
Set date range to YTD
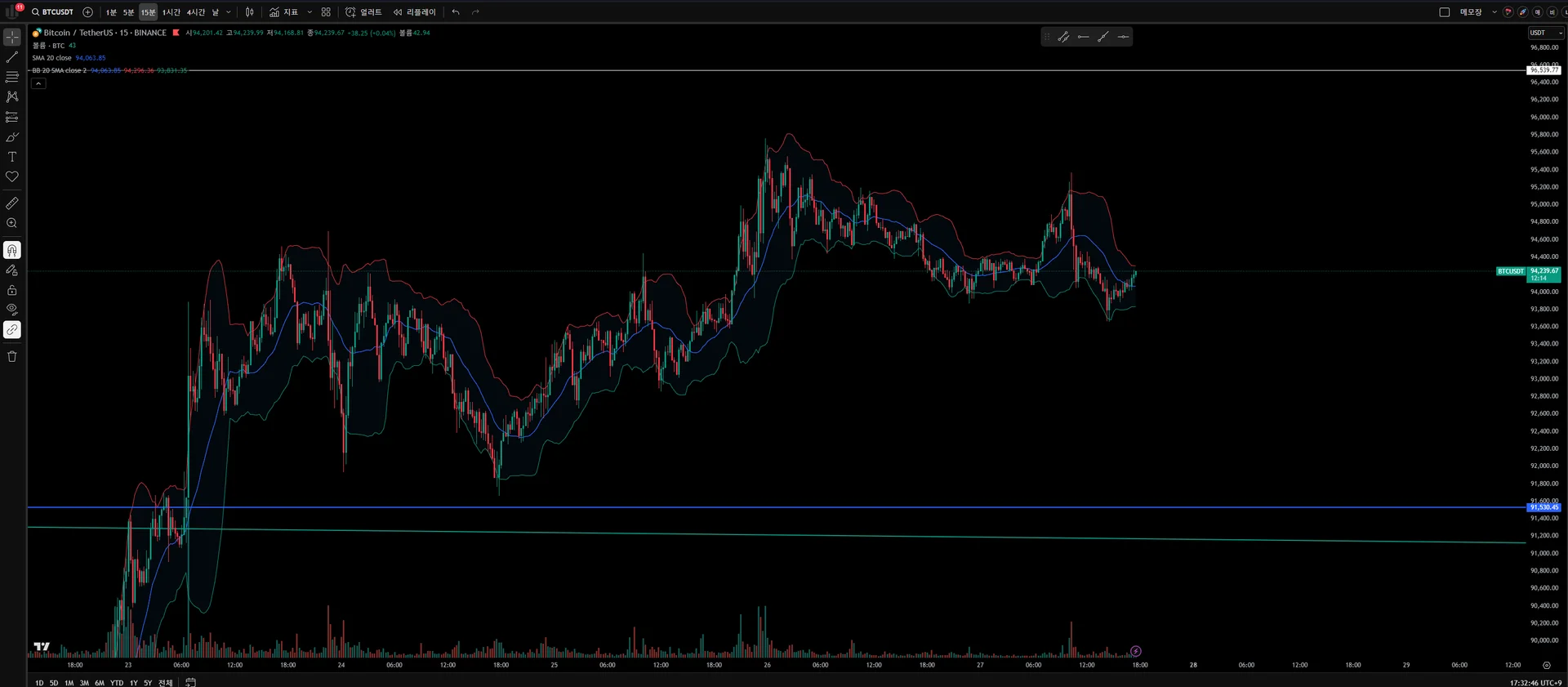click(117, 683)
